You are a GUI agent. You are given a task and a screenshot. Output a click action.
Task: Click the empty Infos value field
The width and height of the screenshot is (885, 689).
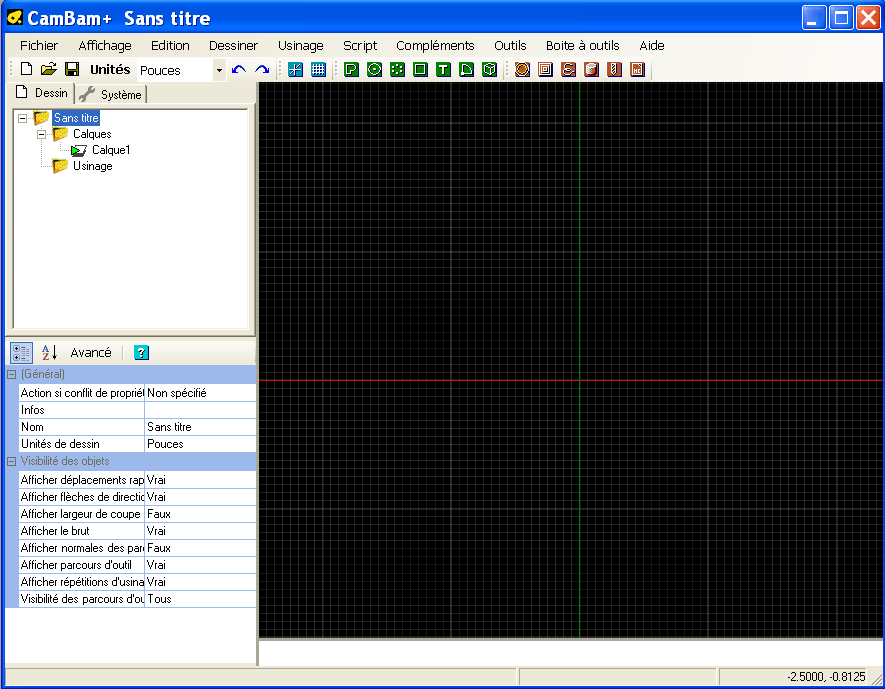click(200, 410)
